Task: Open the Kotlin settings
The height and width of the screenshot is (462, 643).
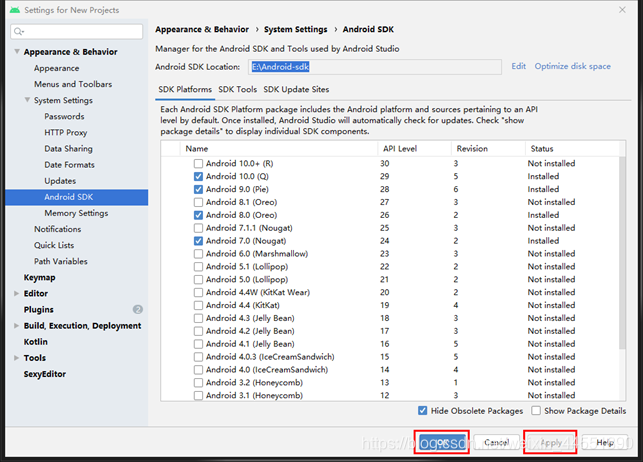Action: pos(36,342)
